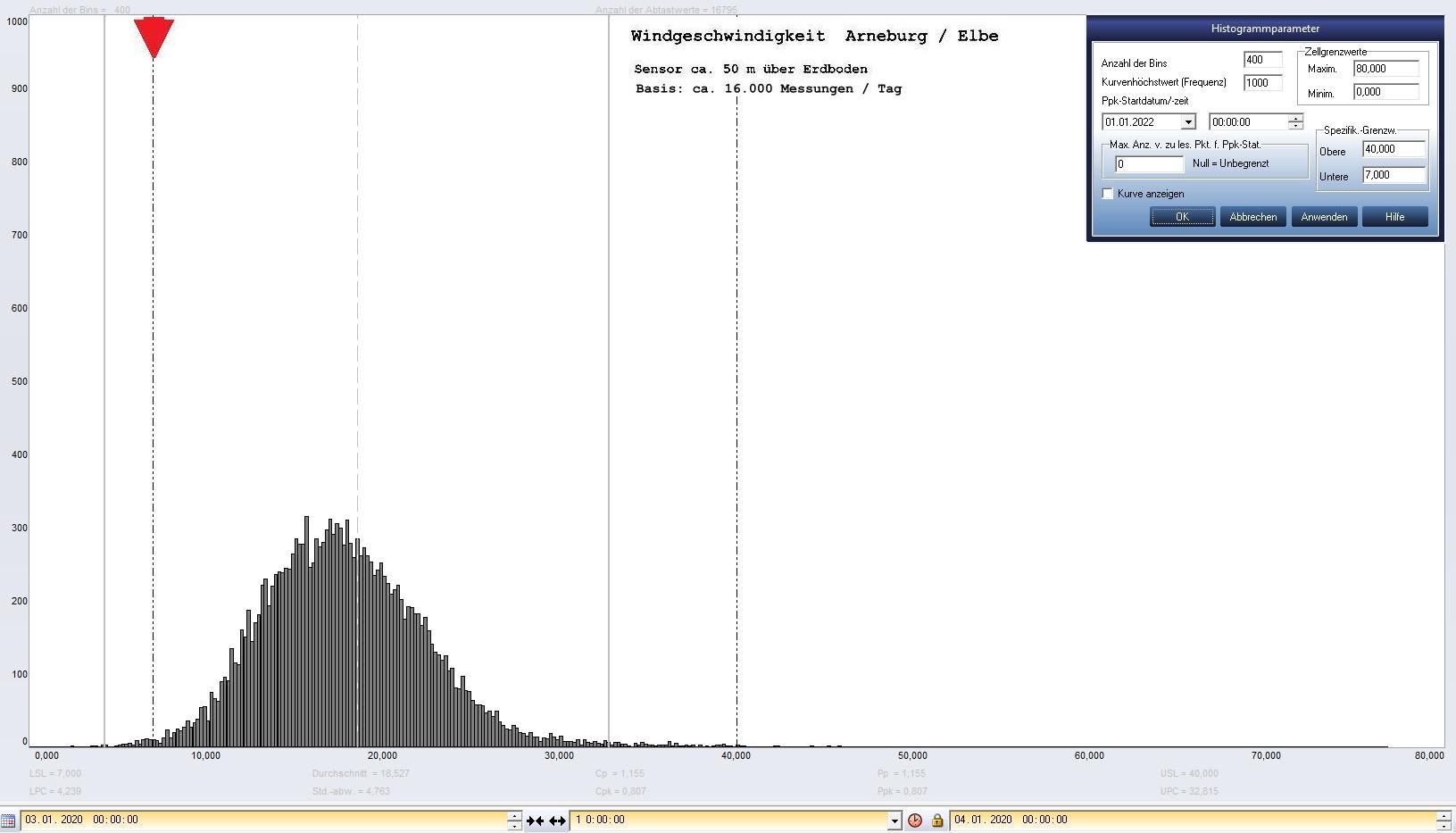
Task: Click the expand time range arrows icon
Action: tap(557, 821)
